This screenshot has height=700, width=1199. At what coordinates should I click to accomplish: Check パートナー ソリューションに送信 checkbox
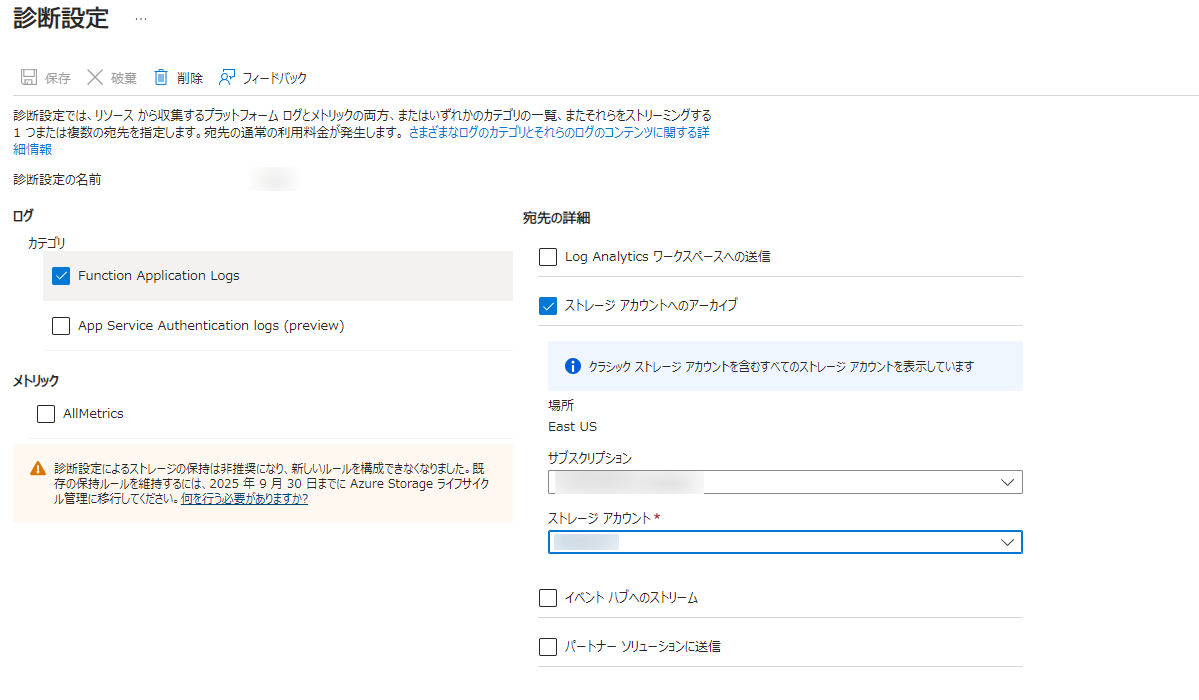pyautogui.click(x=548, y=647)
